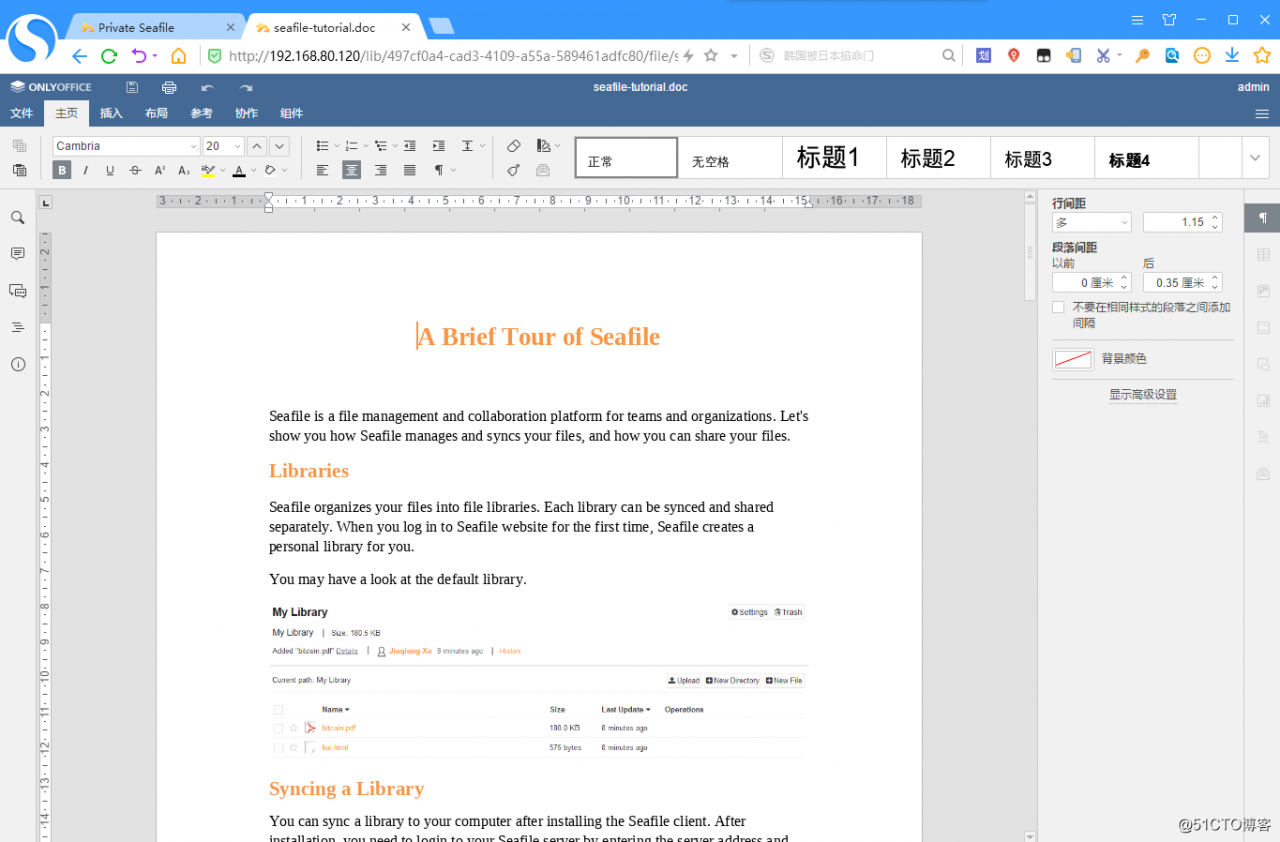Screen dimensions: 1280x842
Task: Click the 显示高级设置 link
Action: click(x=1143, y=394)
